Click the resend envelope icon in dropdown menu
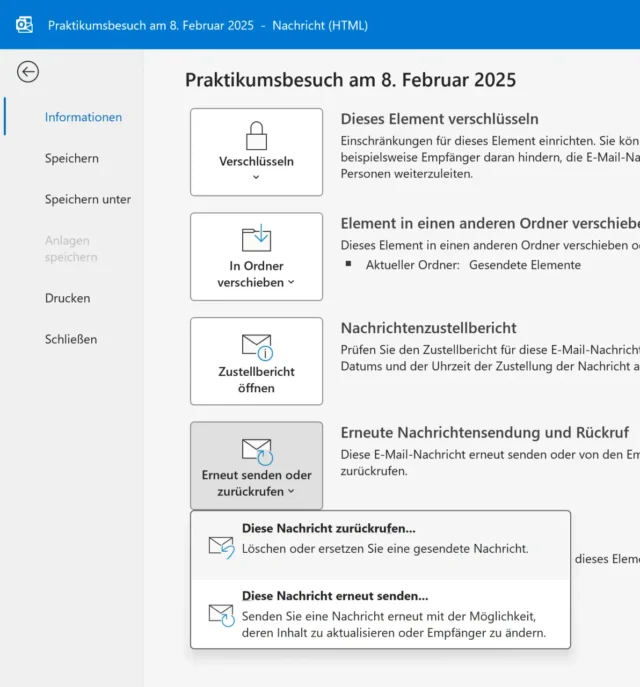Viewport: 640px width, 687px height. pyautogui.click(x=221, y=614)
